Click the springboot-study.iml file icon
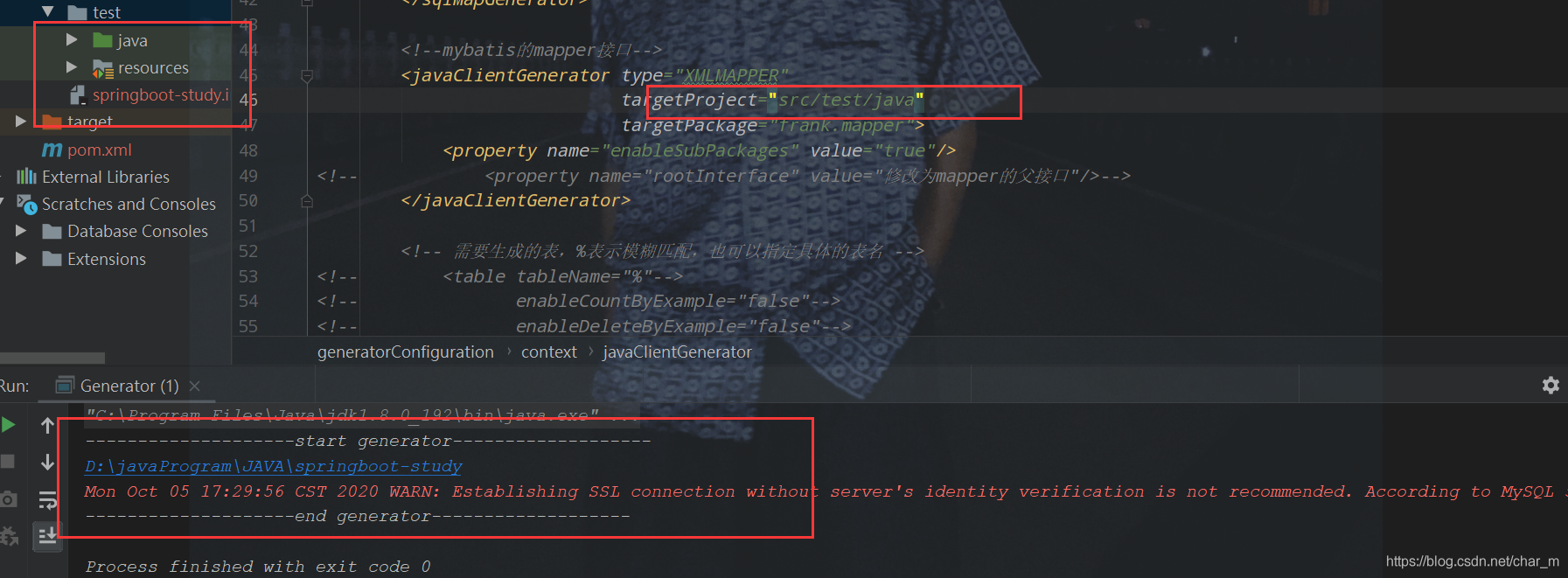This screenshot has width=1568, height=578. 78,94
